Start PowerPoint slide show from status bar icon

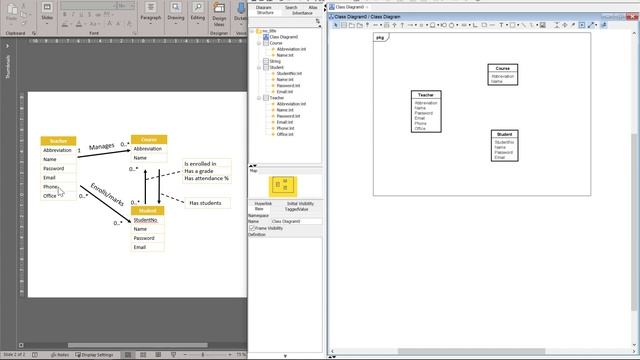(x=173, y=355)
